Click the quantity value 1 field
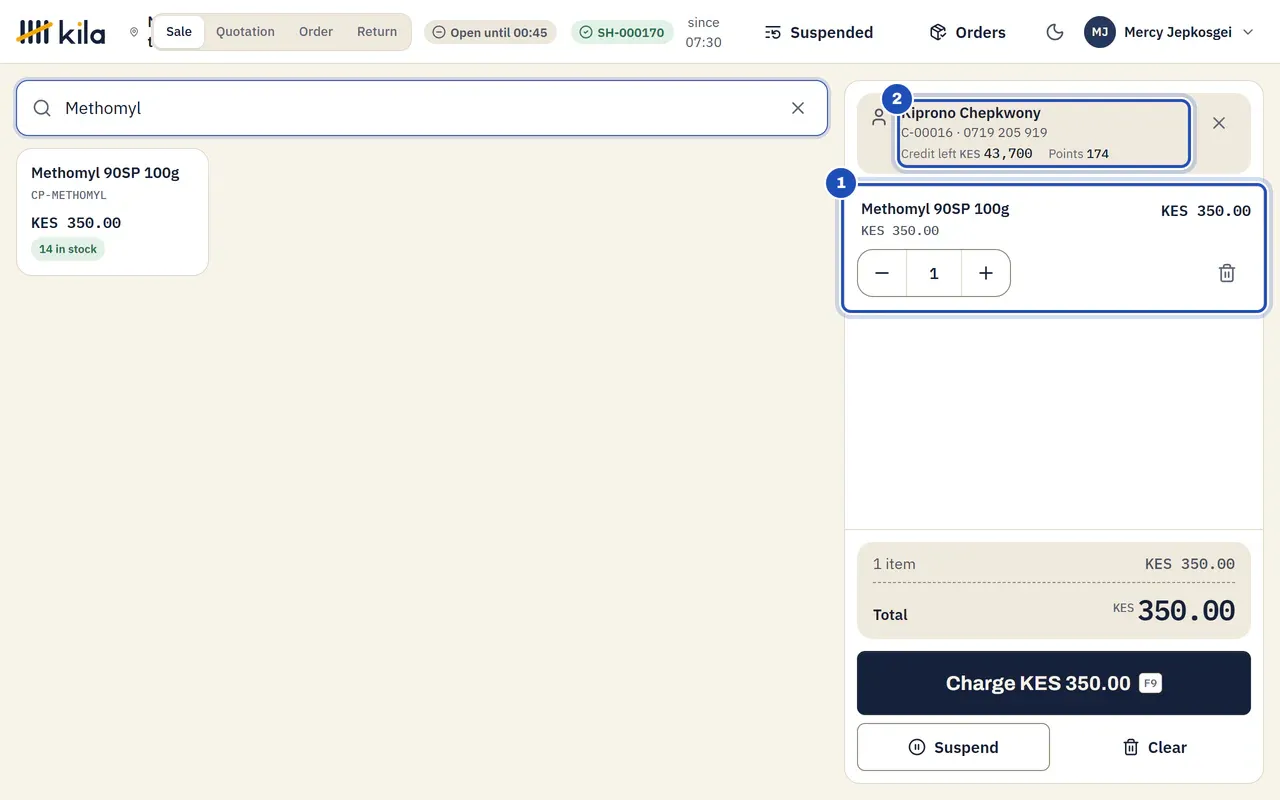 (934, 273)
